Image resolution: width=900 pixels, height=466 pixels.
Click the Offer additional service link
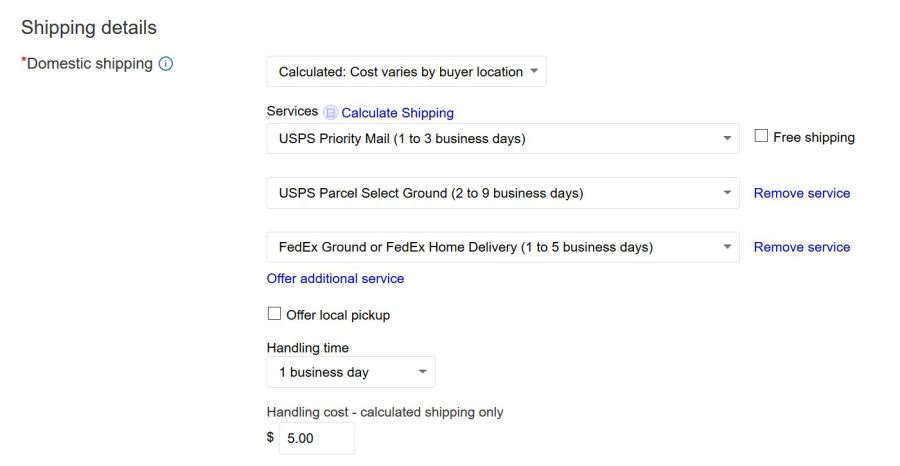click(x=335, y=278)
